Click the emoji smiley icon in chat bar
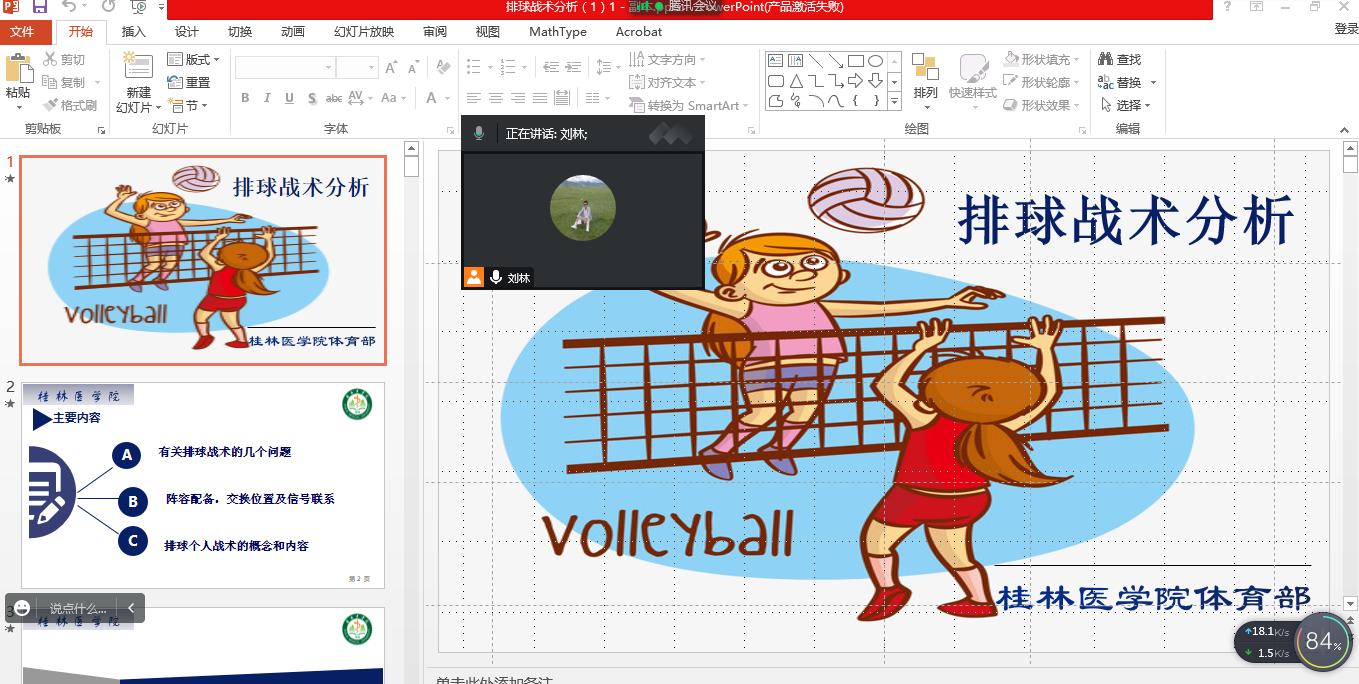1359x684 pixels. coord(22,608)
